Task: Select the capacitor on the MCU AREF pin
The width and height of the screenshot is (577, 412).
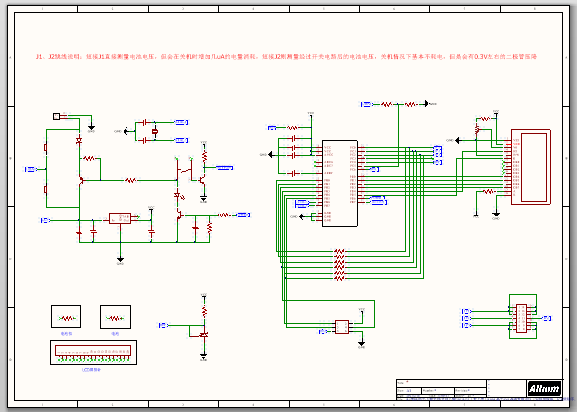Action: [294, 173]
